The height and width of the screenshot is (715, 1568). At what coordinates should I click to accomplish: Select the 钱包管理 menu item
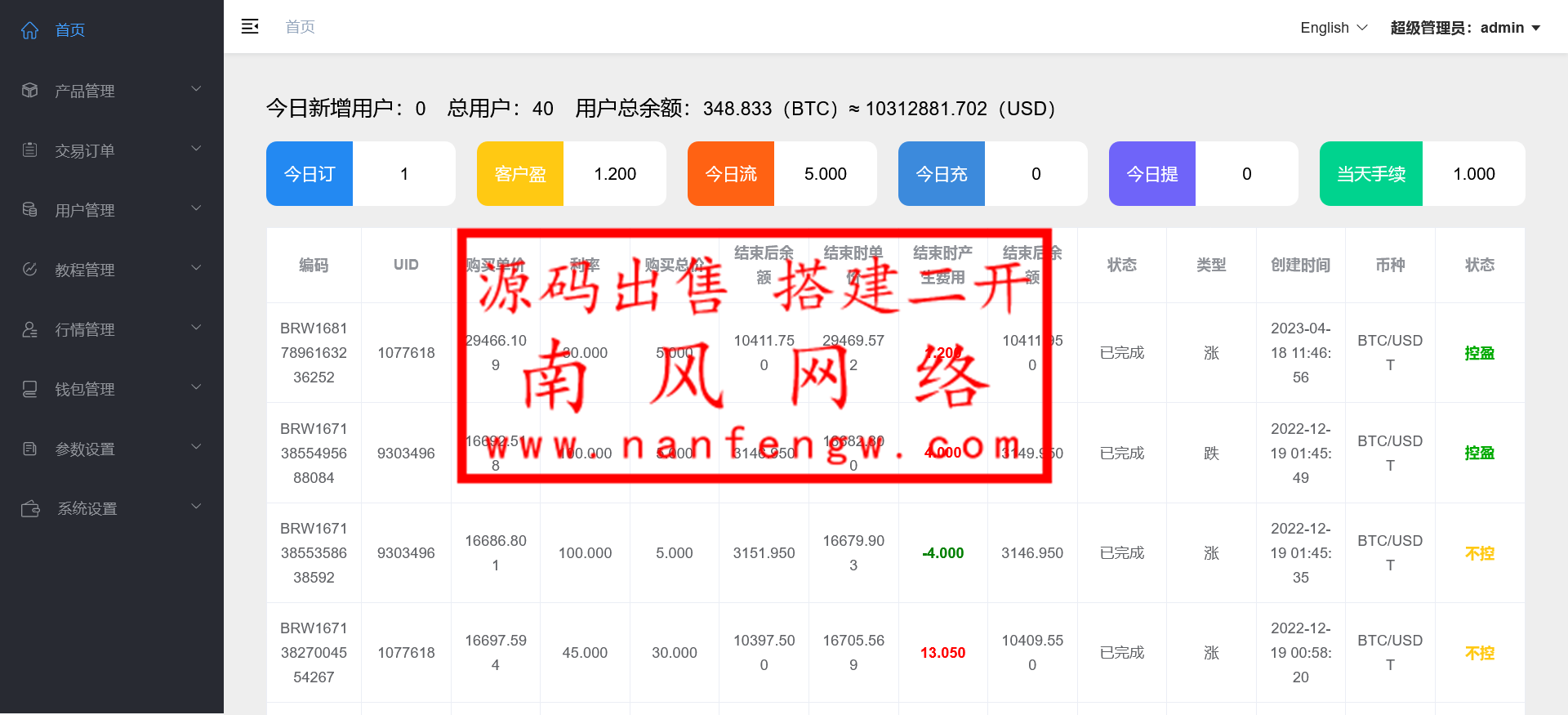coord(85,390)
